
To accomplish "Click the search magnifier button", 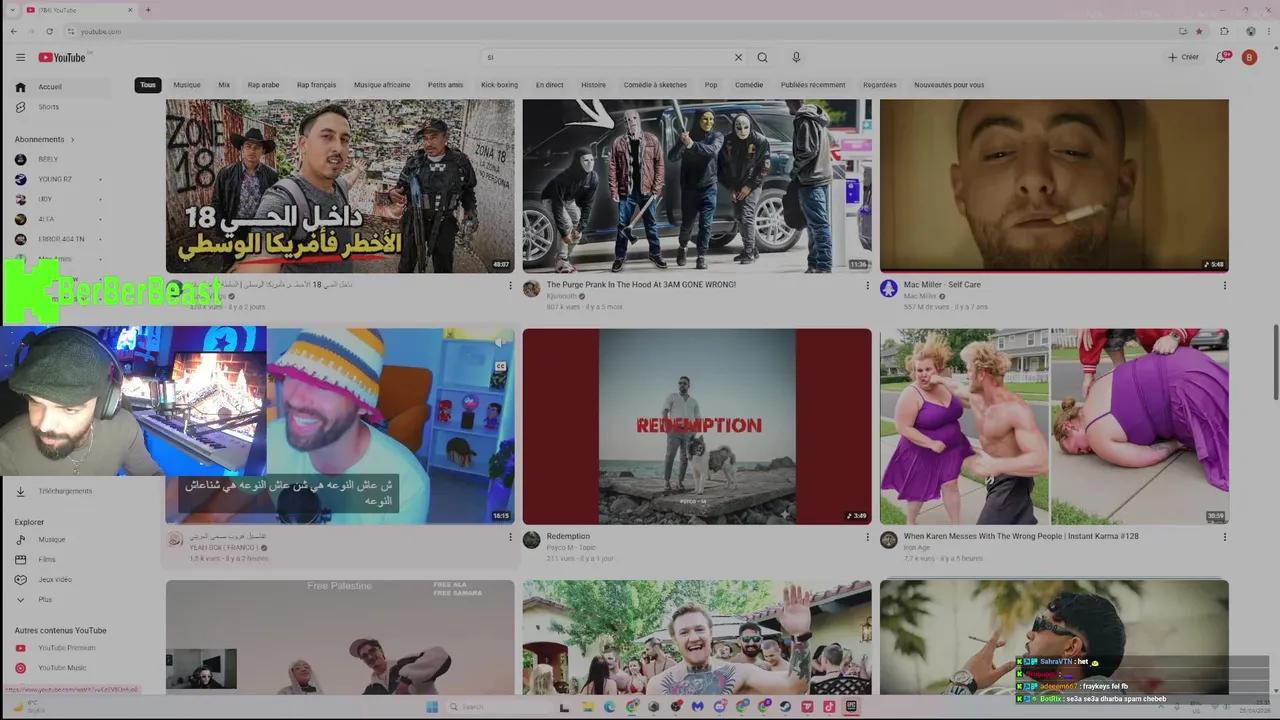I will [x=762, y=57].
